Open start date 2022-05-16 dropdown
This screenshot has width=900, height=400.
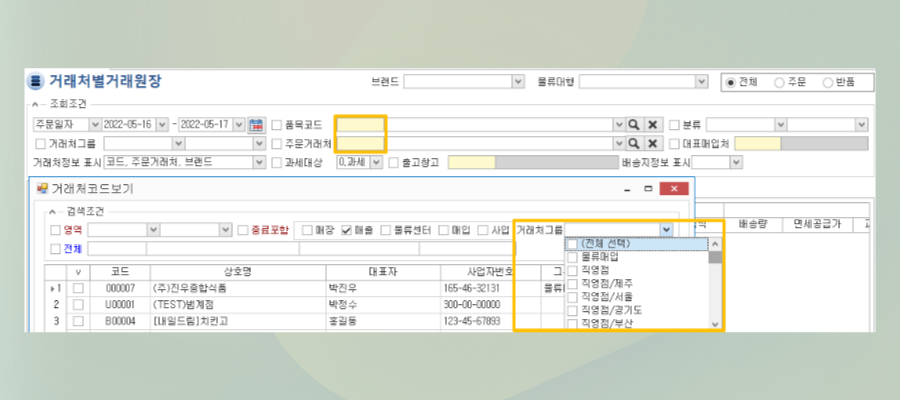coord(162,125)
